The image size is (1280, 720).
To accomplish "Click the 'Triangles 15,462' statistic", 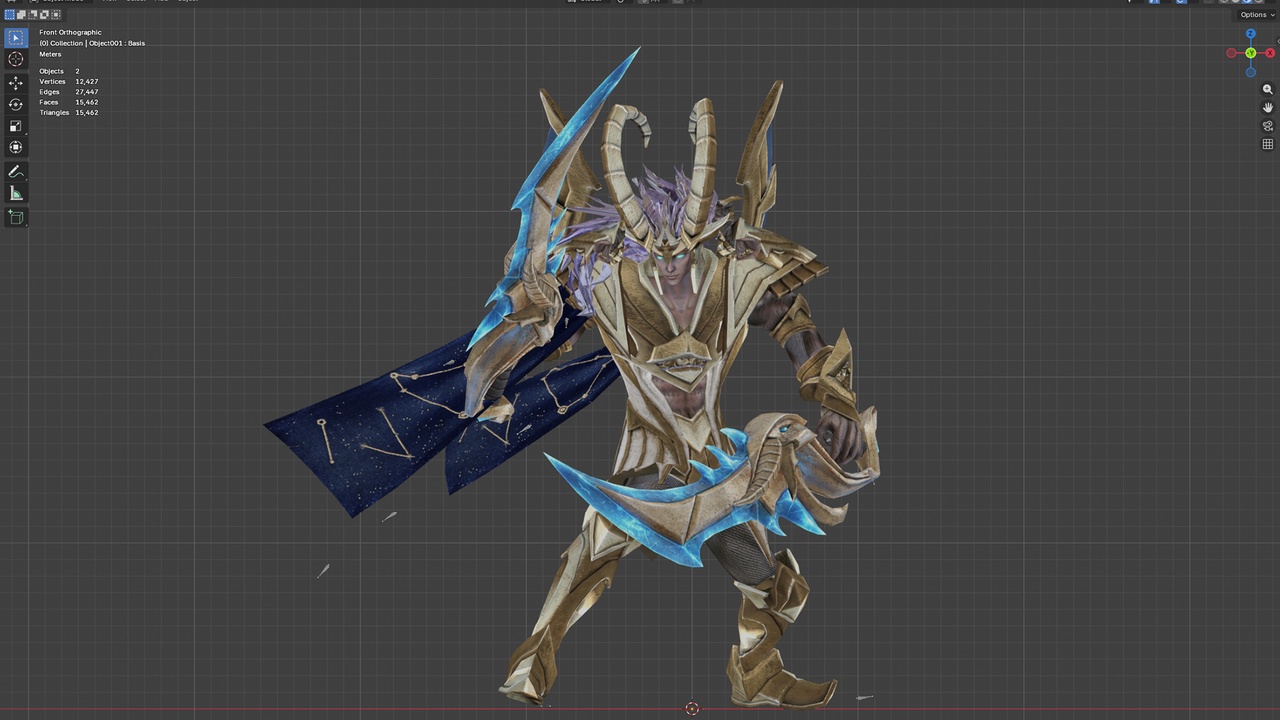I will 68,112.
